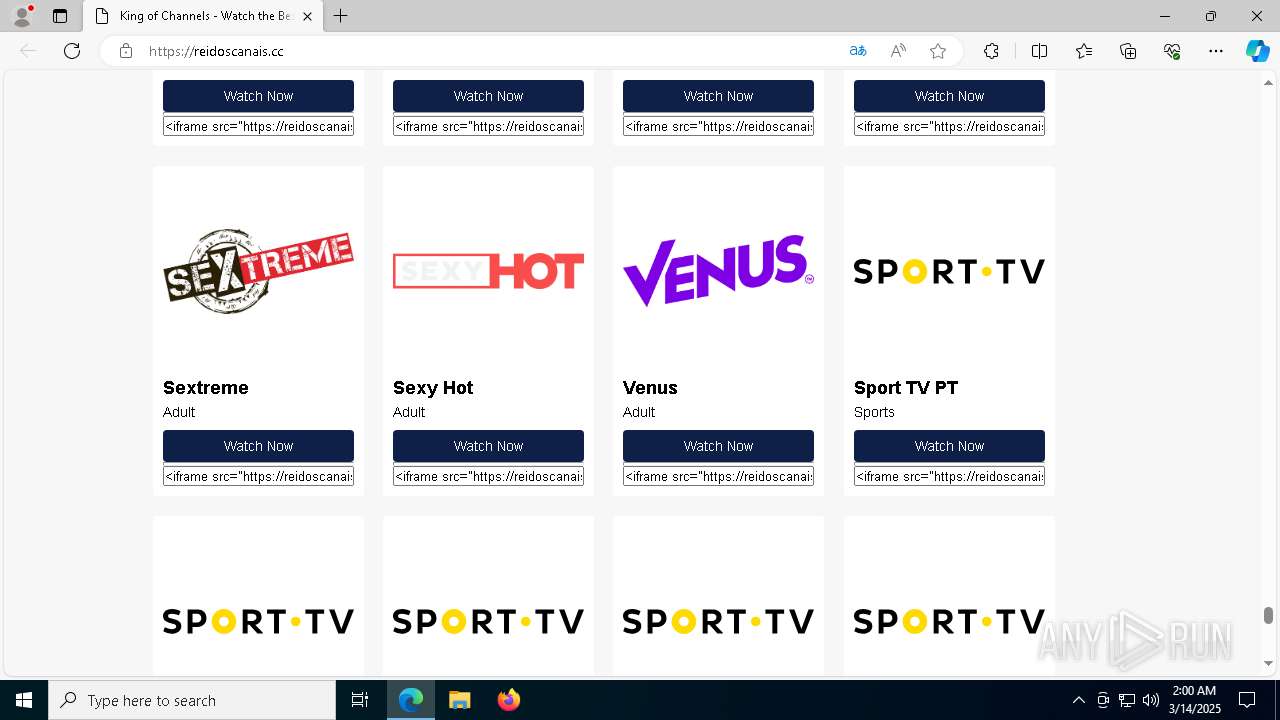Open File Explorer from taskbar
Screen dimensions: 1280x720
tap(459, 700)
